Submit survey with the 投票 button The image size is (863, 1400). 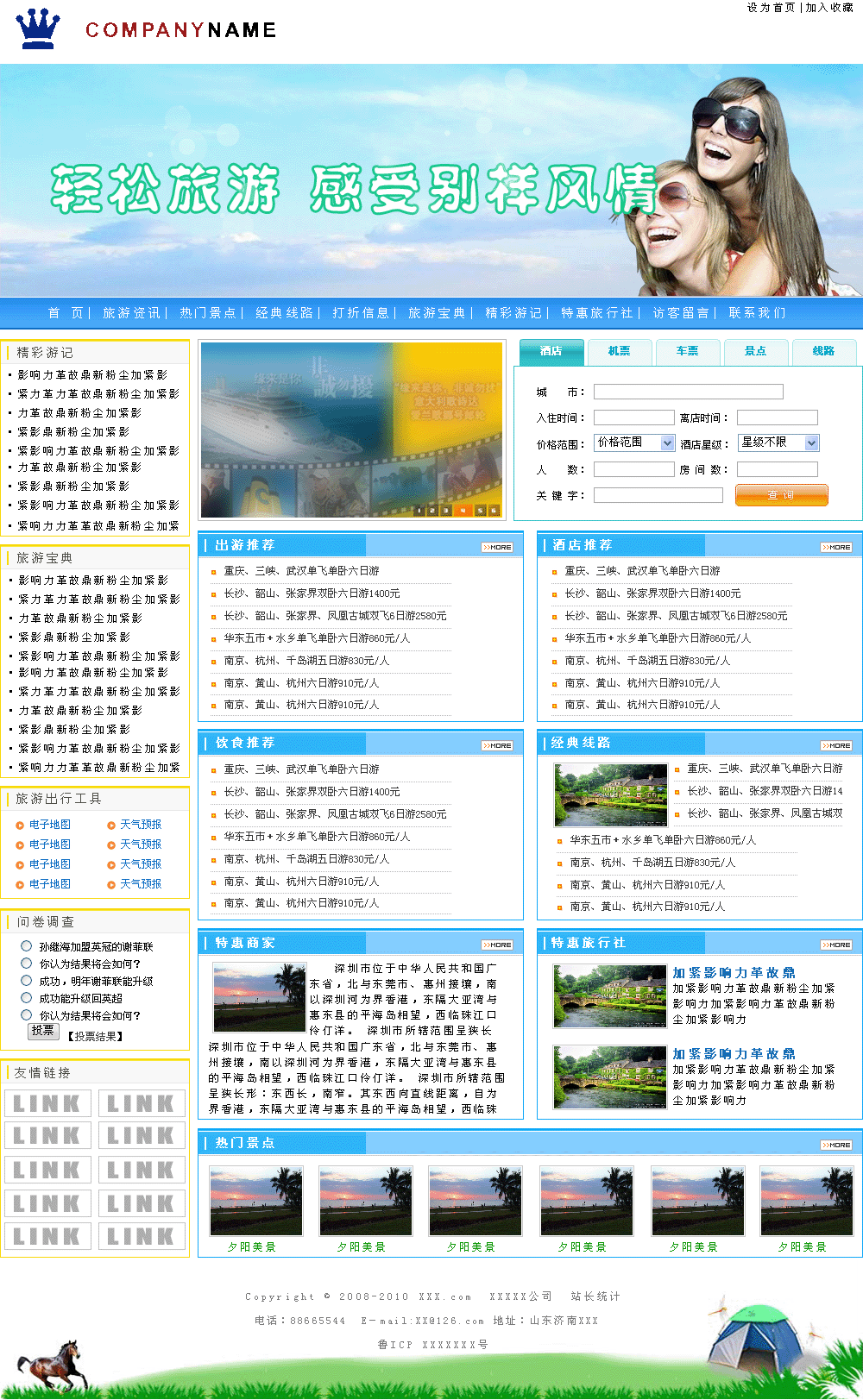(x=43, y=1031)
